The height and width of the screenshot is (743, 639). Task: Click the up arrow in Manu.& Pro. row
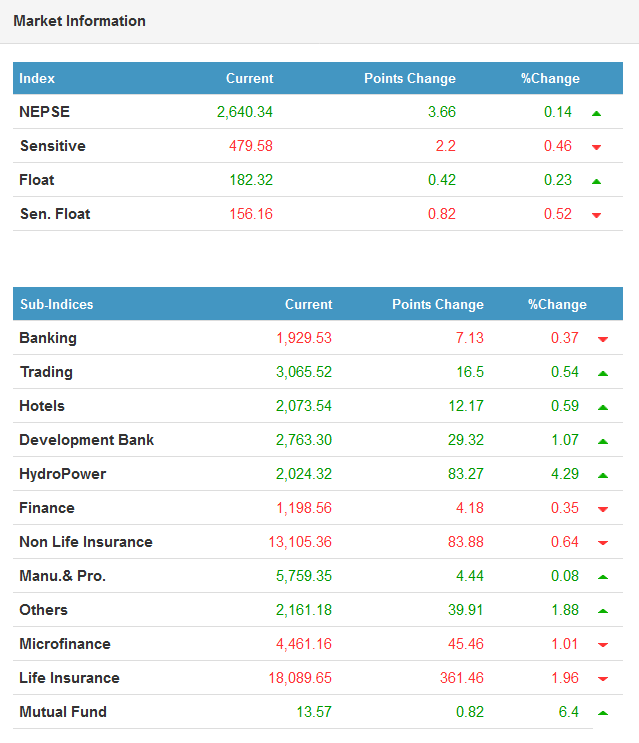click(x=603, y=577)
